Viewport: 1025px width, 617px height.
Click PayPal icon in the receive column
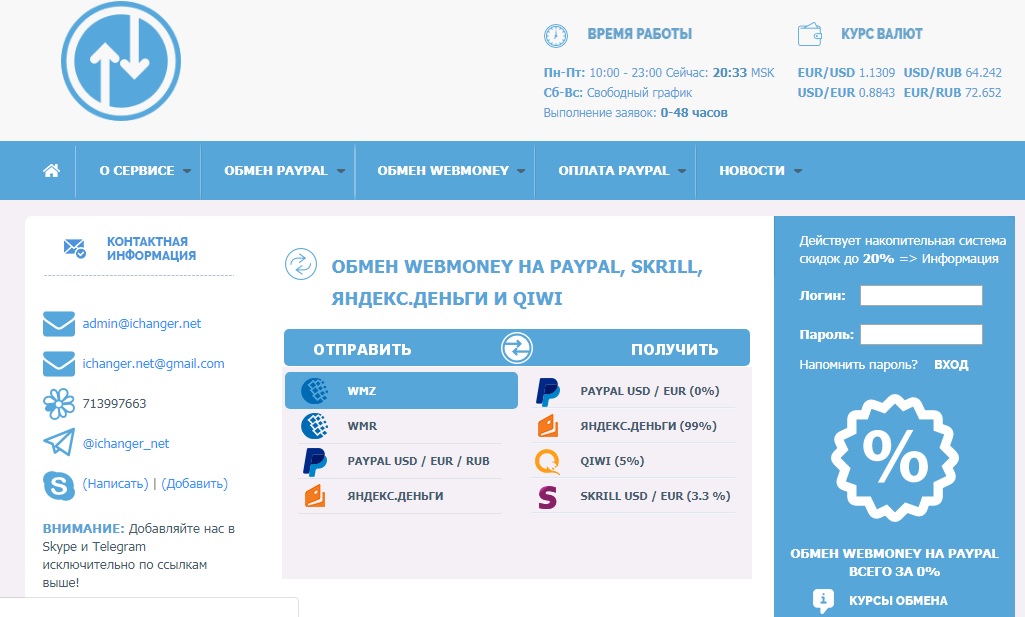[x=547, y=392]
